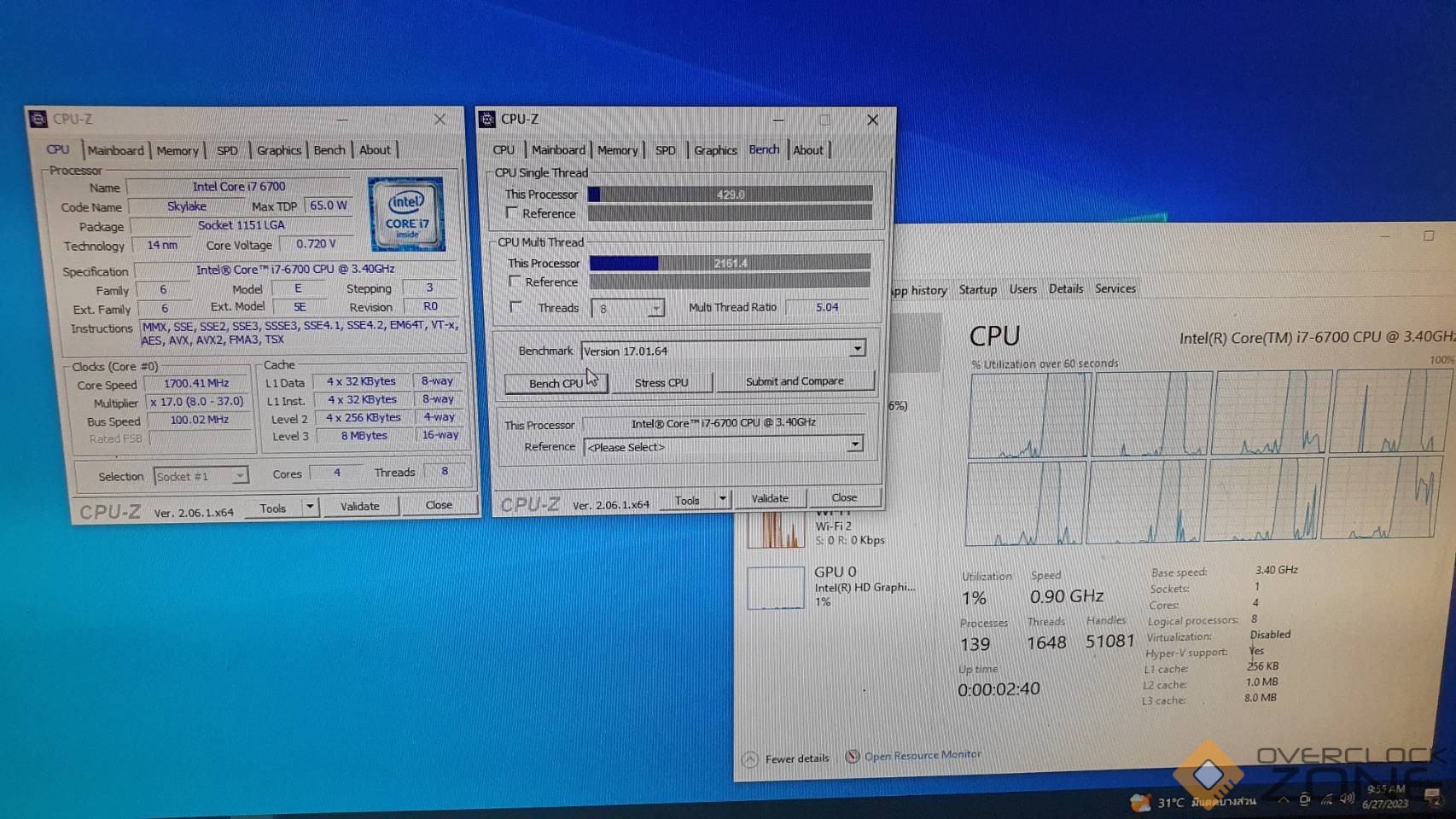Open the Services tab in Task Manager
Viewport: 1456px width, 819px height.
pyautogui.click(x=1115, y=288)
